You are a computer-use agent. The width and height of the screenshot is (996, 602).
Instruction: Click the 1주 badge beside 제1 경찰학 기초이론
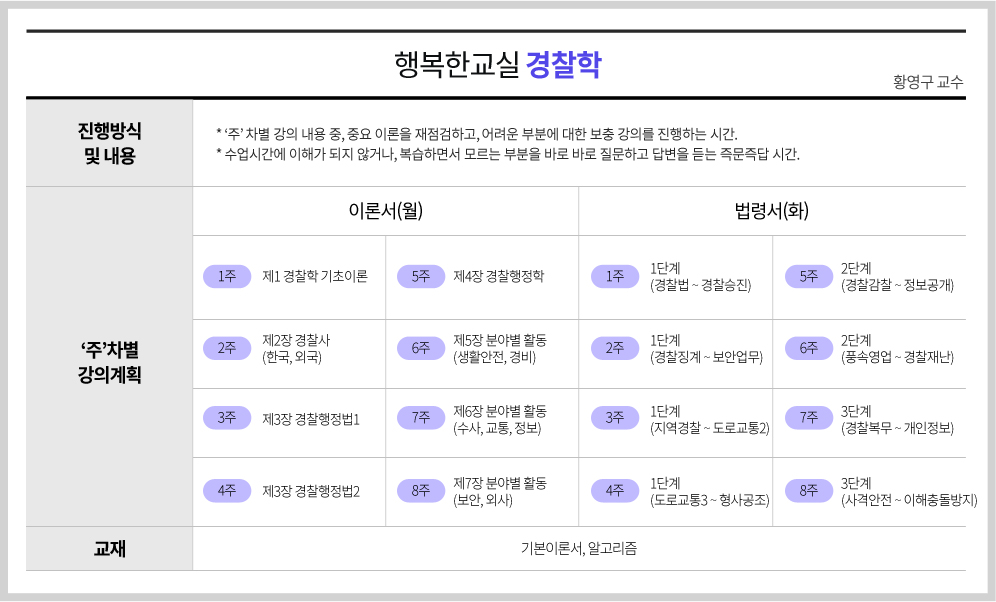(x=227, y=277)
